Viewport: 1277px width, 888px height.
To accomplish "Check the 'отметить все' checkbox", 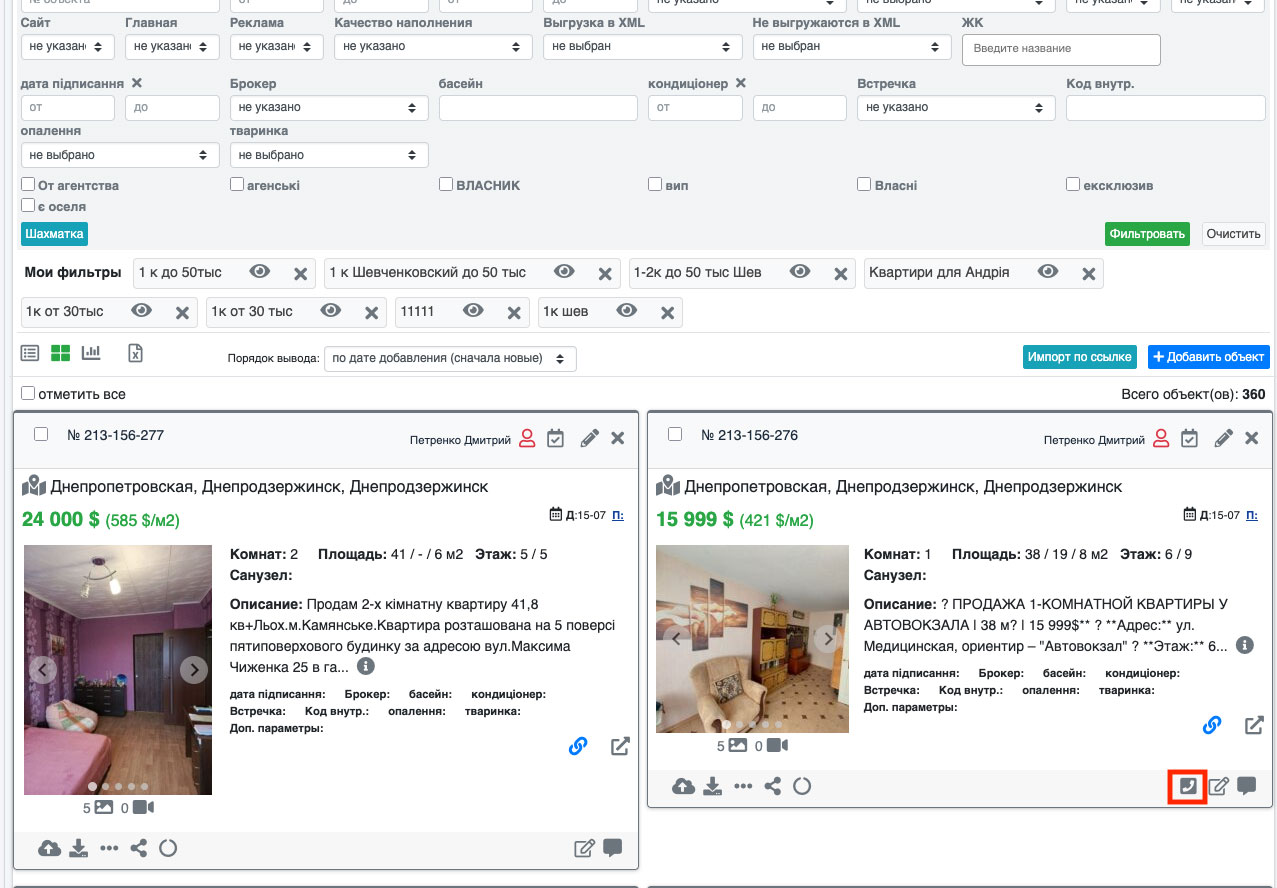I will coord(28,394).
